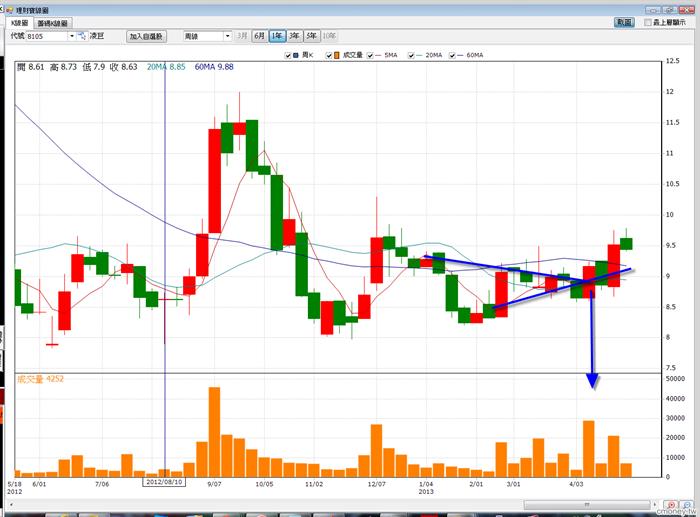Click the orange 成交量 legend color icon
Screen dimensions: 700x517
click(x=338, y=55)
